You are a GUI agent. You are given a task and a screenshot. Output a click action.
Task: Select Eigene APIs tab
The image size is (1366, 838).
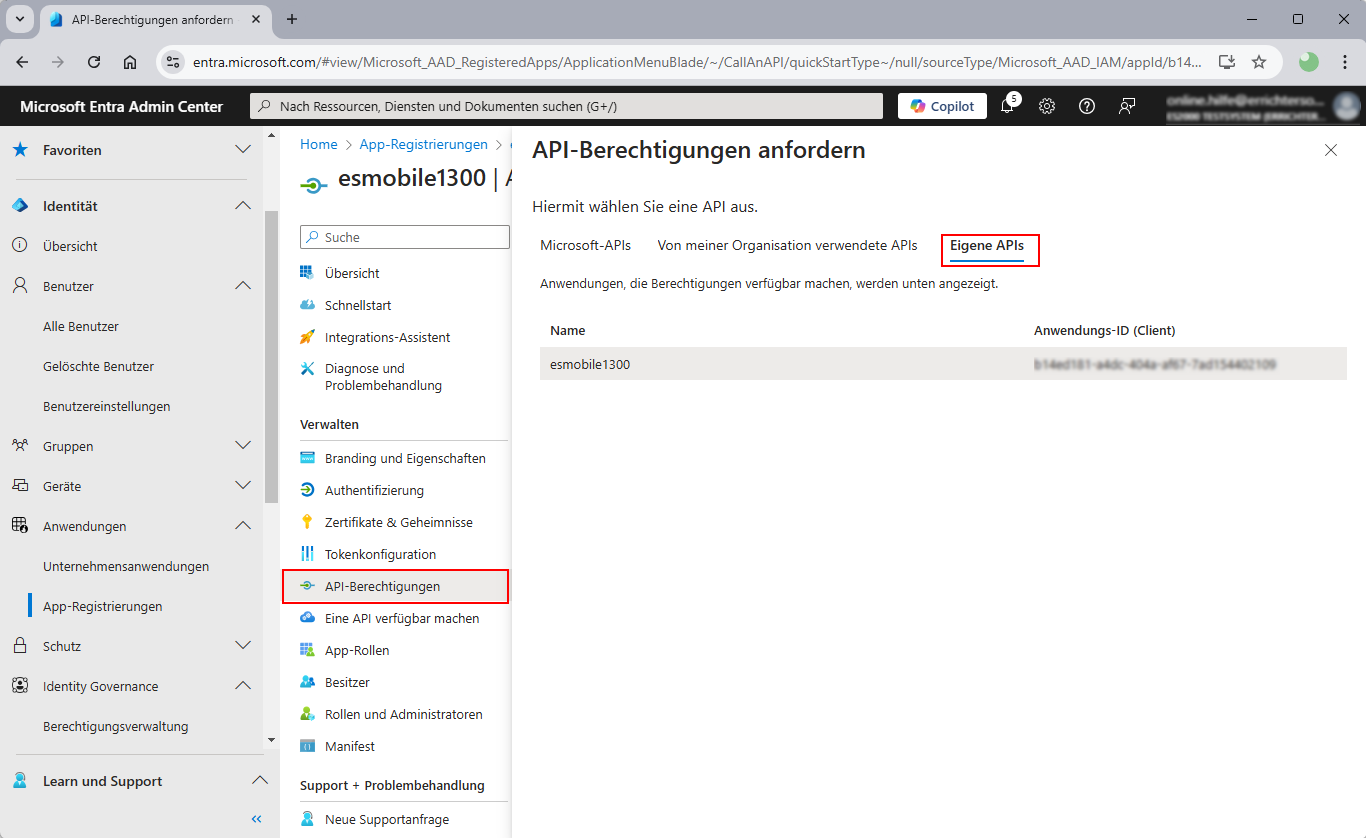click(987, 246)
